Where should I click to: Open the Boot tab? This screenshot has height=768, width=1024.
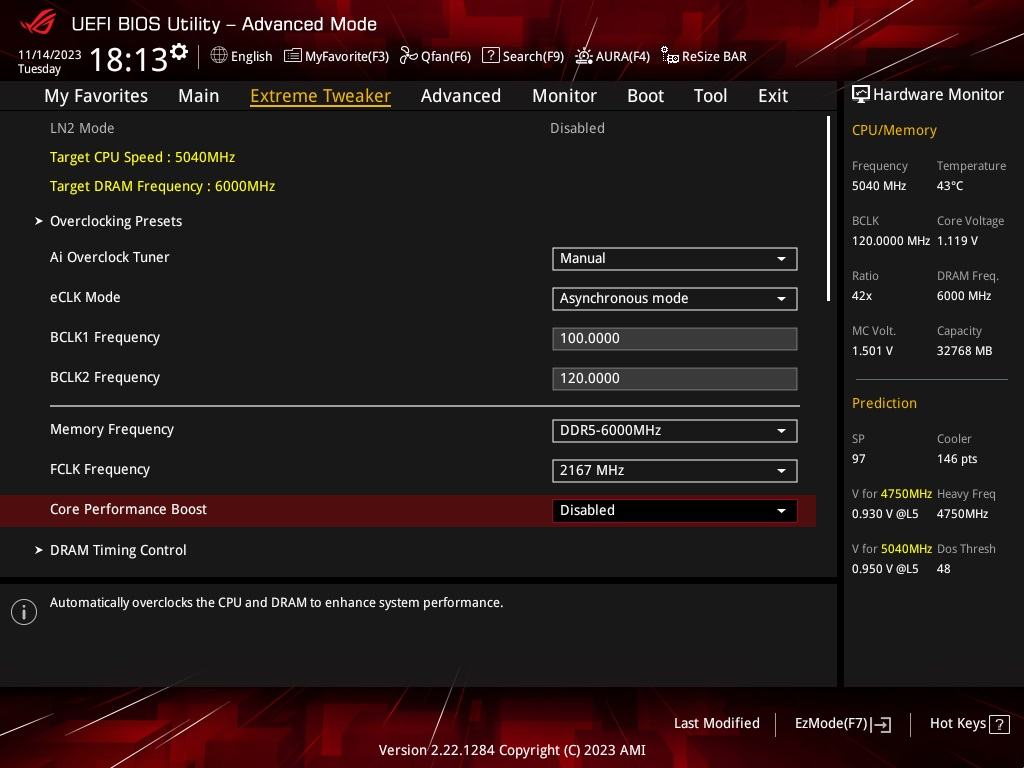pyautogui.click(x=645, y=96)
